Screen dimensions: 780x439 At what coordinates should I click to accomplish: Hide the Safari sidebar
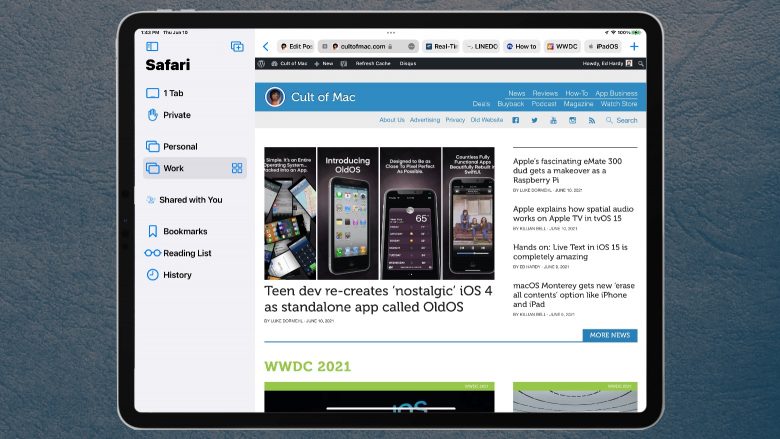click(x=152, y=46)
